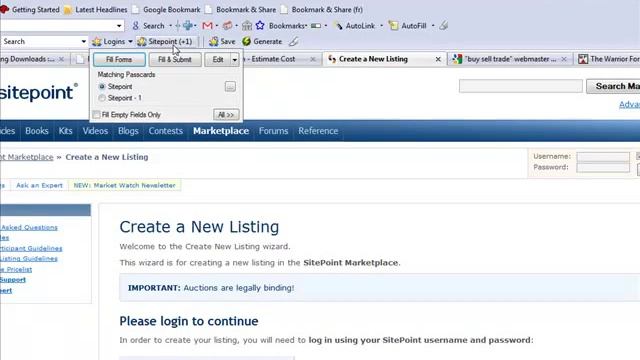Click the Username input field
The image size is (640, 360).
pos(603,157)
